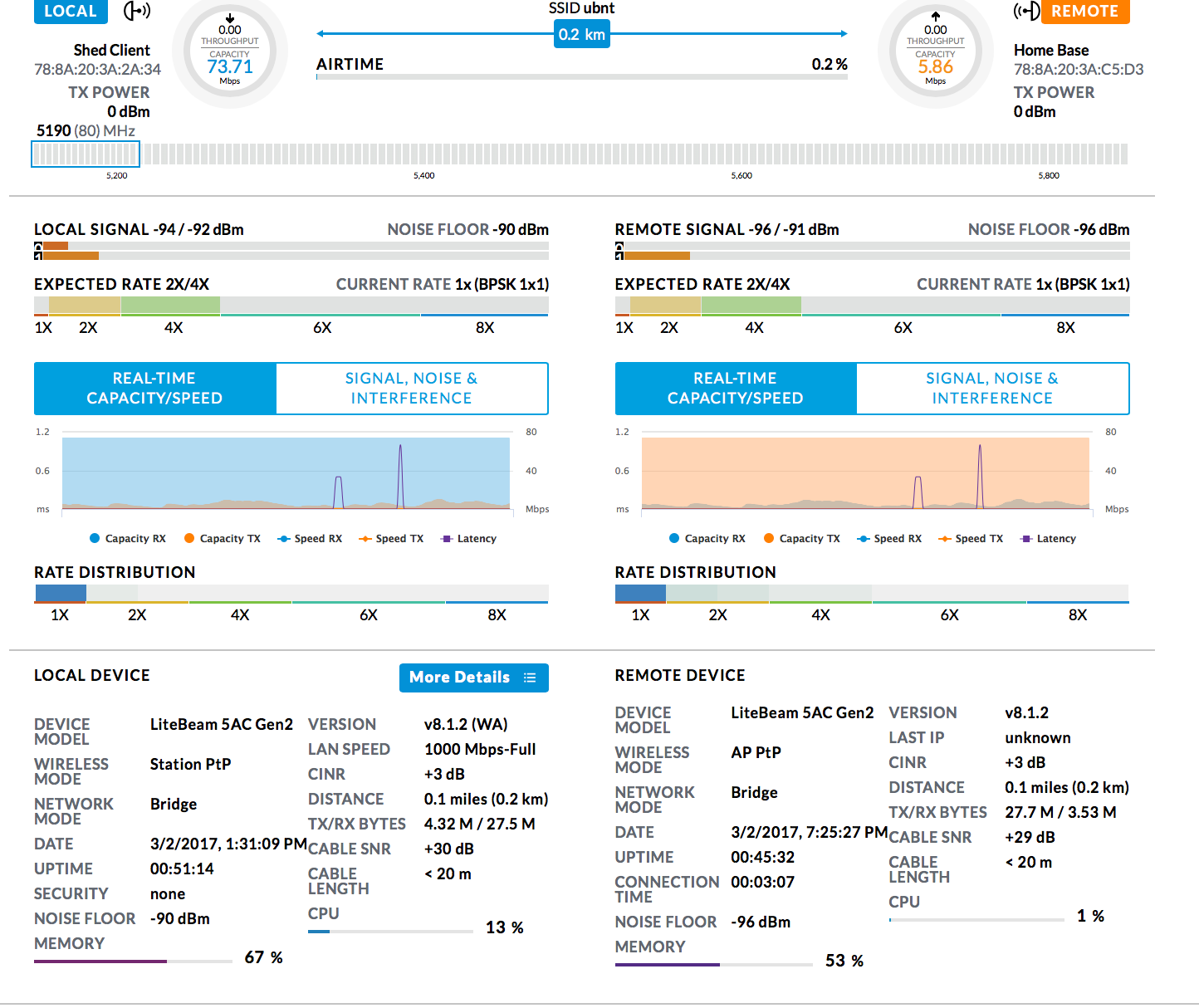Screen dimensions: 1199x1008
Task: Click the SSID ubnt label
Action: pyautogui.click(x=582, y=8)
